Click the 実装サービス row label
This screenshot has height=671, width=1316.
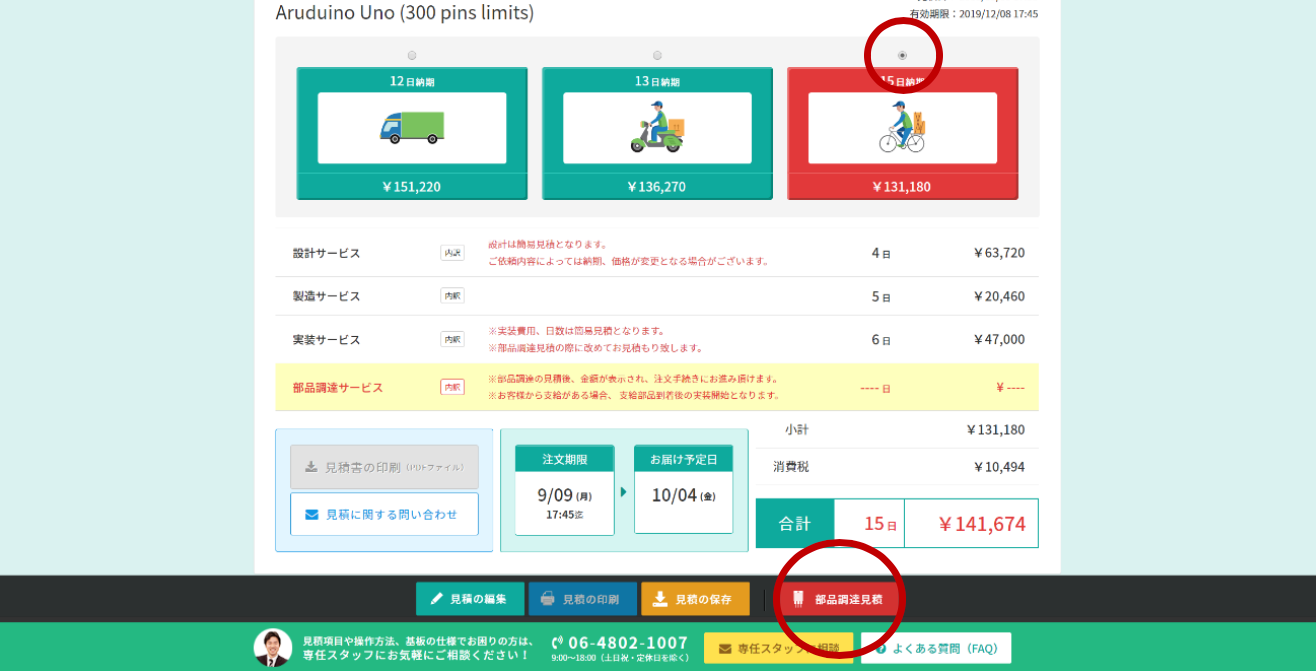pyautogui.click(x=326, y=339)
